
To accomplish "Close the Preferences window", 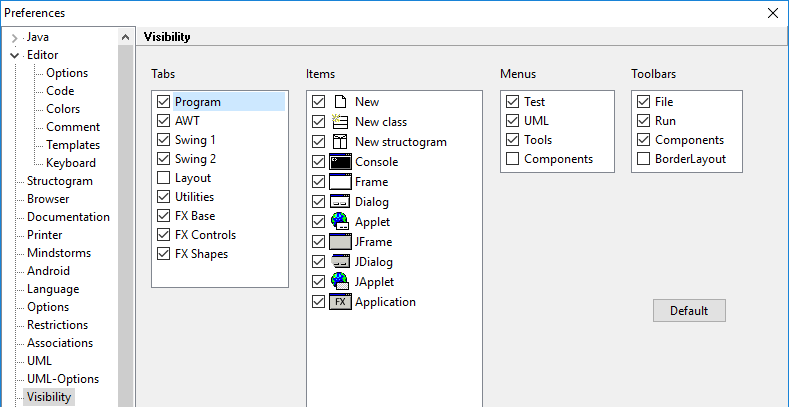I will (772, 13).
